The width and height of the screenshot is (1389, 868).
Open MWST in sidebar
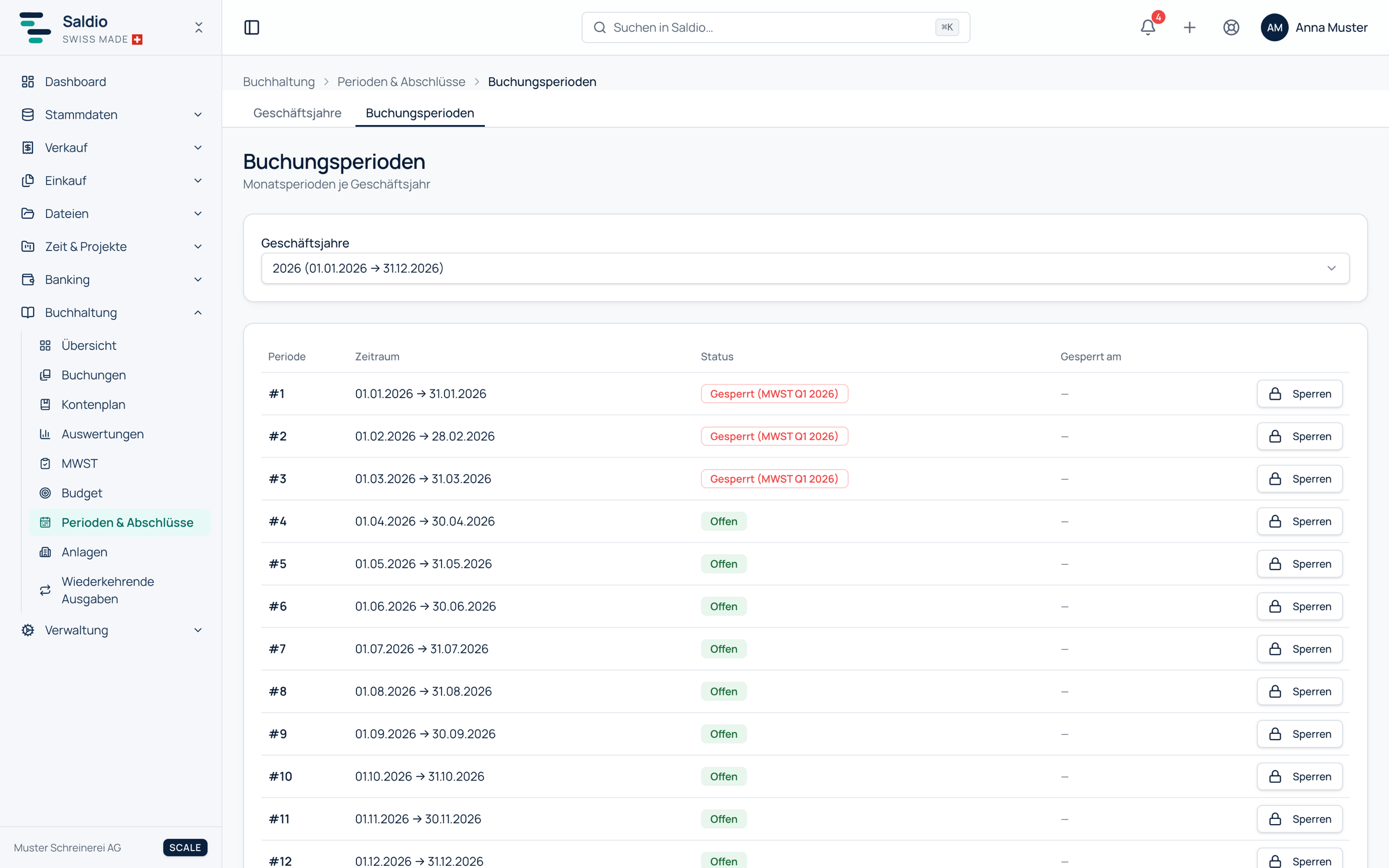[x=119, y=464]
